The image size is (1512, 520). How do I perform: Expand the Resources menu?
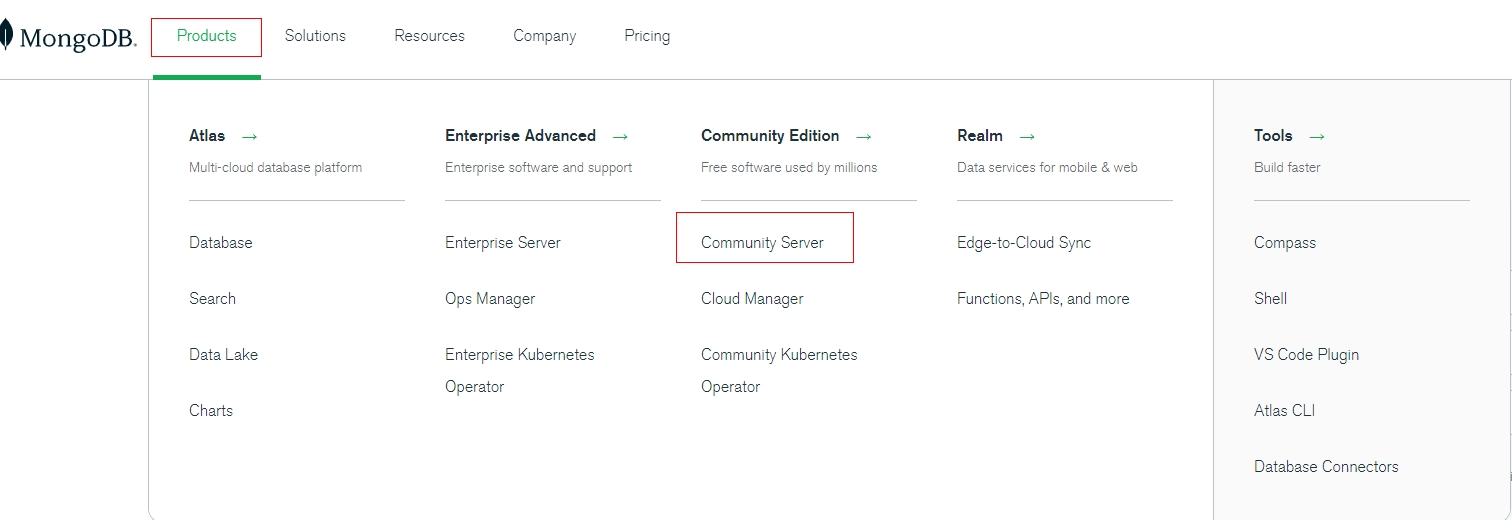pyautogui.click(x=429, y=36)
